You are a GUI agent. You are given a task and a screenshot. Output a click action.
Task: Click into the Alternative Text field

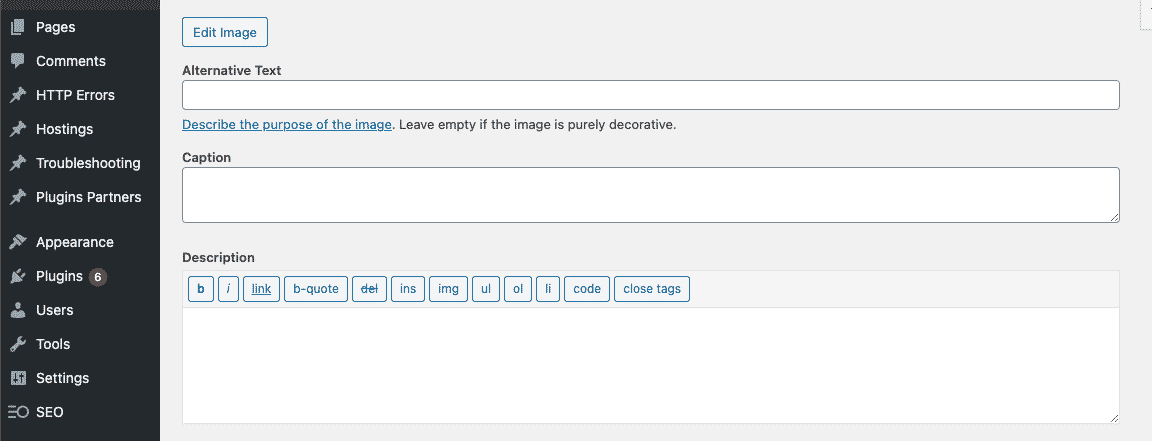pos(650,95)
